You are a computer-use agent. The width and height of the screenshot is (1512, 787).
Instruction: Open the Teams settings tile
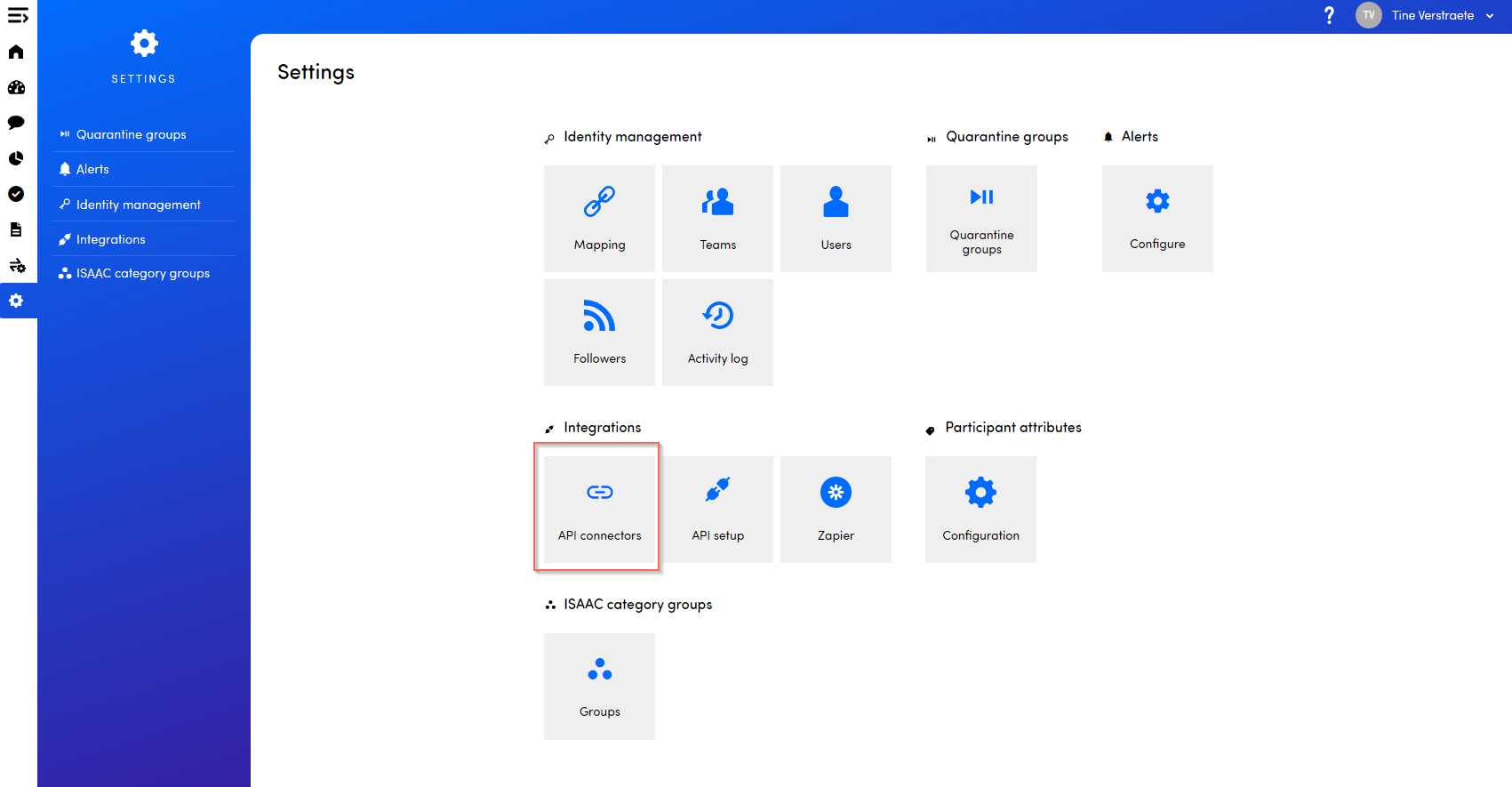[717, 219]
